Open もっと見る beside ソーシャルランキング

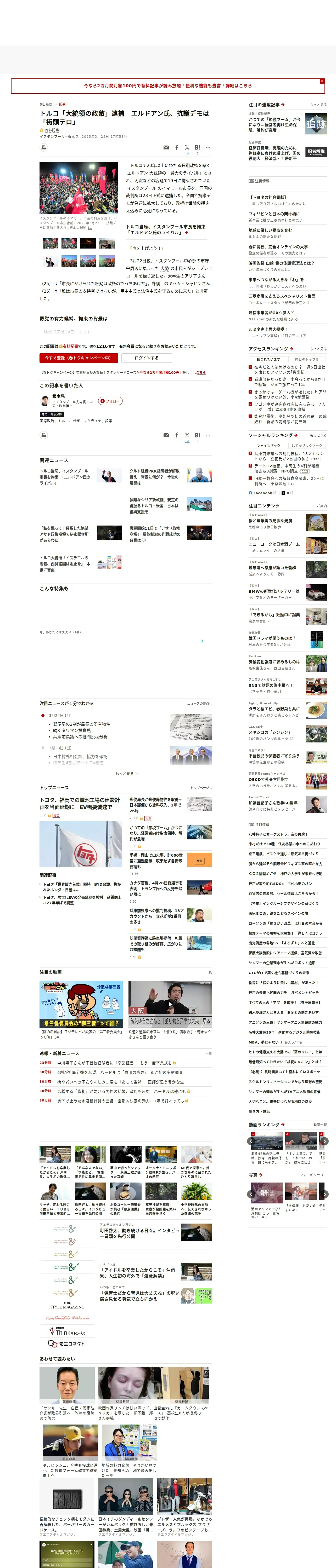(318, 435)
